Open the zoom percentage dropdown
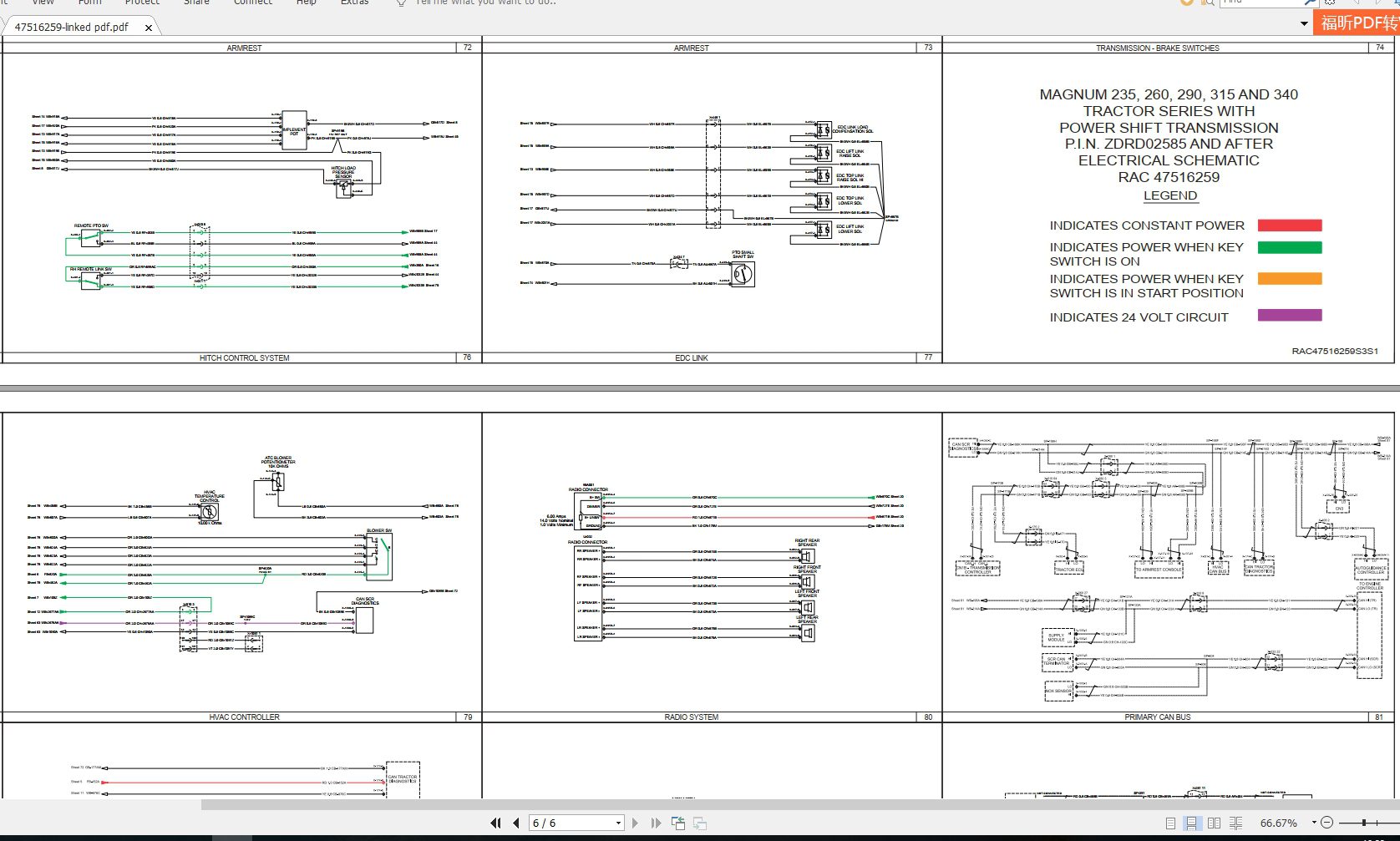1400x841 pixels. click(x=1313, y=823)
